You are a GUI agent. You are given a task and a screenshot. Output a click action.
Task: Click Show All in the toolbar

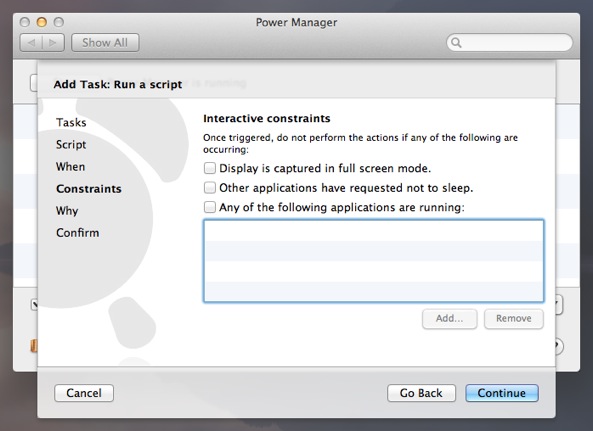click(105, 42)
